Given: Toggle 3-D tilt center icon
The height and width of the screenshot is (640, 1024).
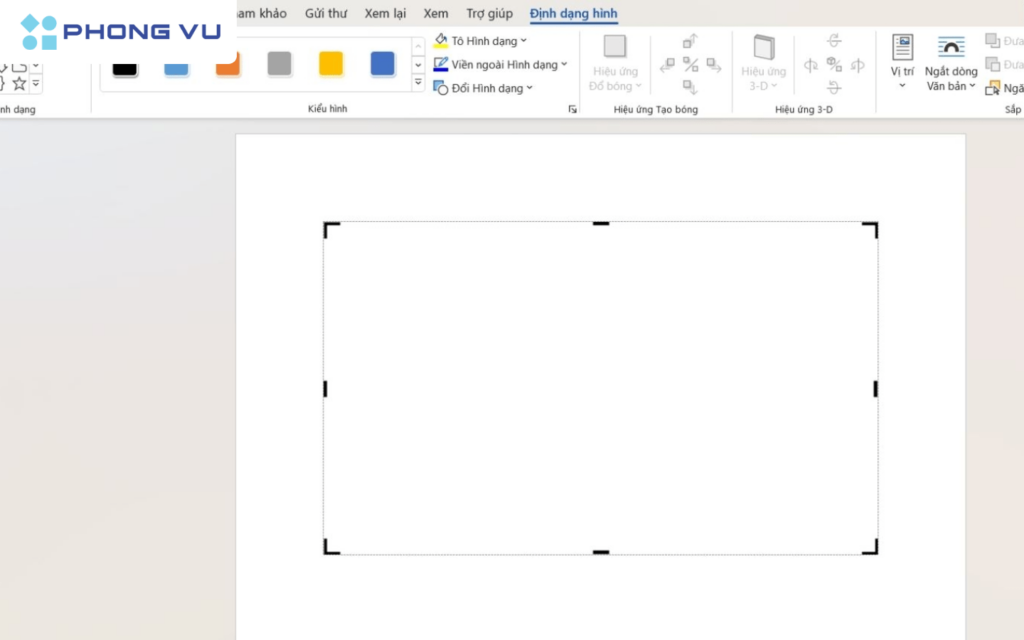Looking at the screenshot, I should tap(834, 65).
